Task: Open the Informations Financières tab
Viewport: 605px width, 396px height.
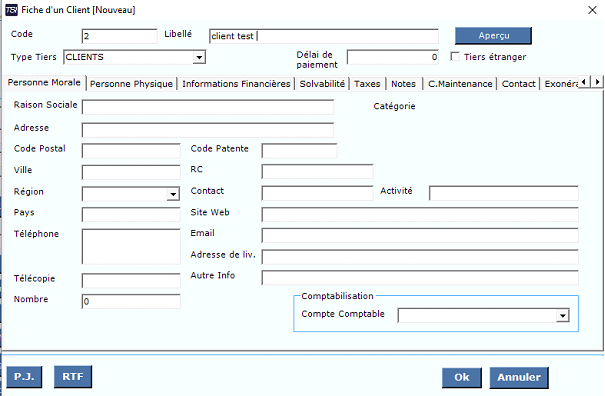Action: click(236, 84)
